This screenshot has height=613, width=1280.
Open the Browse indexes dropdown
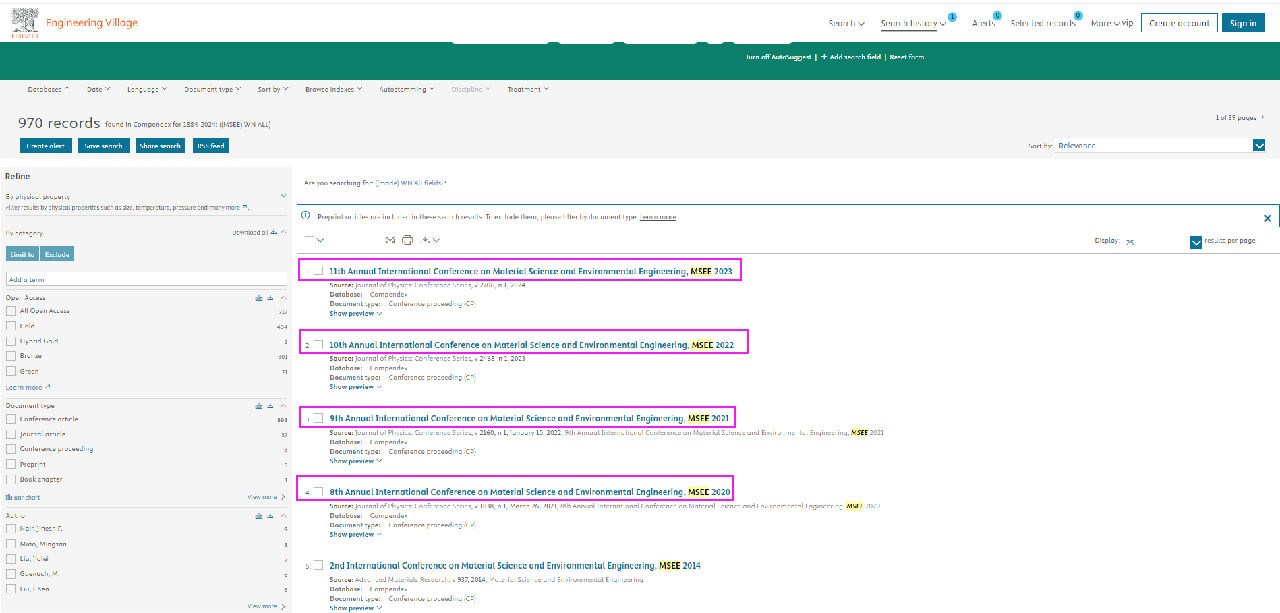coord(334,89)
